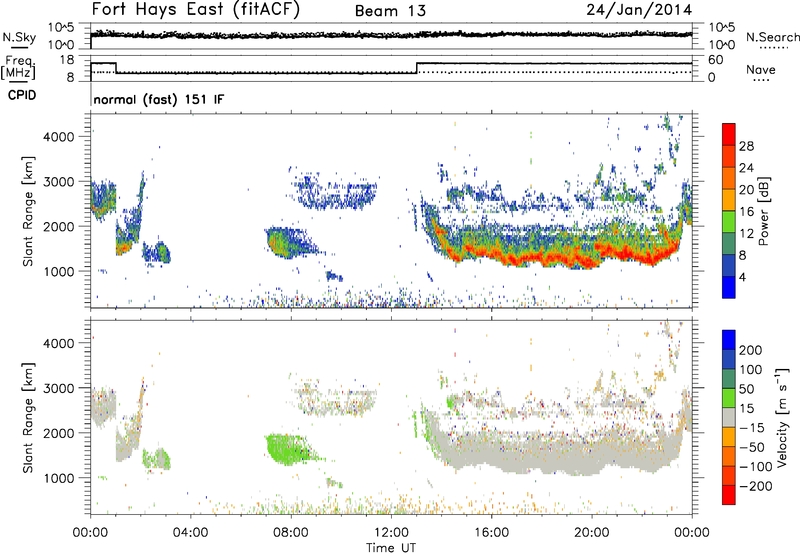Click the '28' tick on Power colorbar
The image size is (800, 554).
coord(746,146)
